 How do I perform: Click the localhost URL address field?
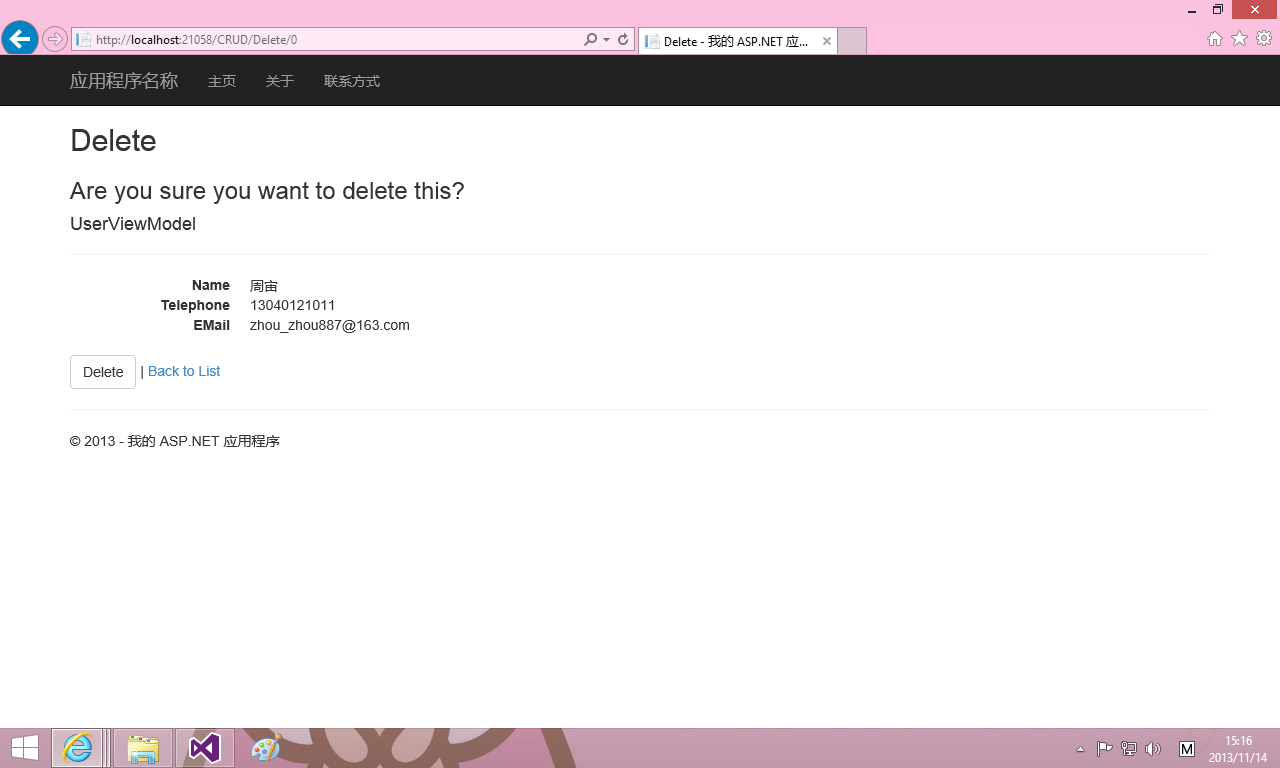tap(330, 40)
